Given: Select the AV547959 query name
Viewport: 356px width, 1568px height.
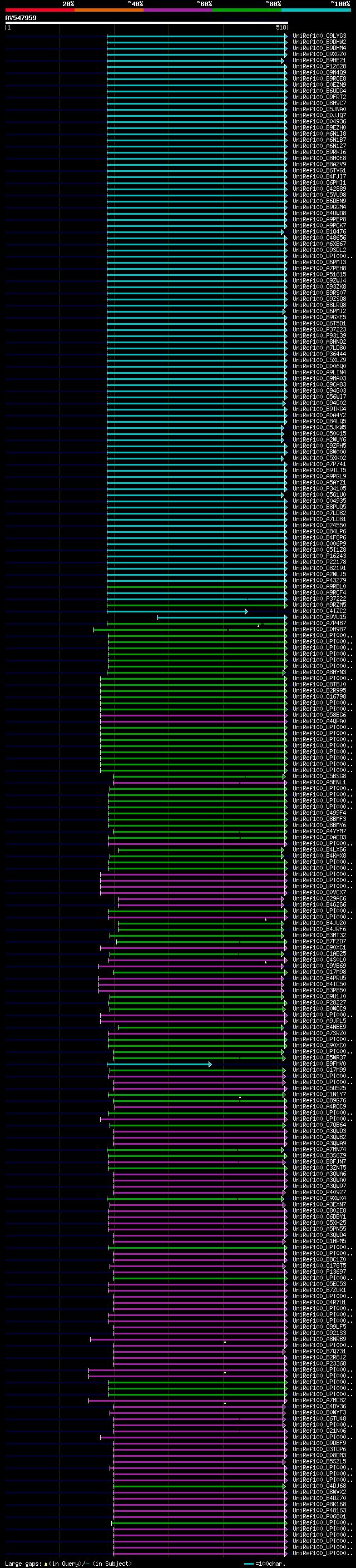Looking at the screenshot, I should pyautogui.click(x=21, y=18).
